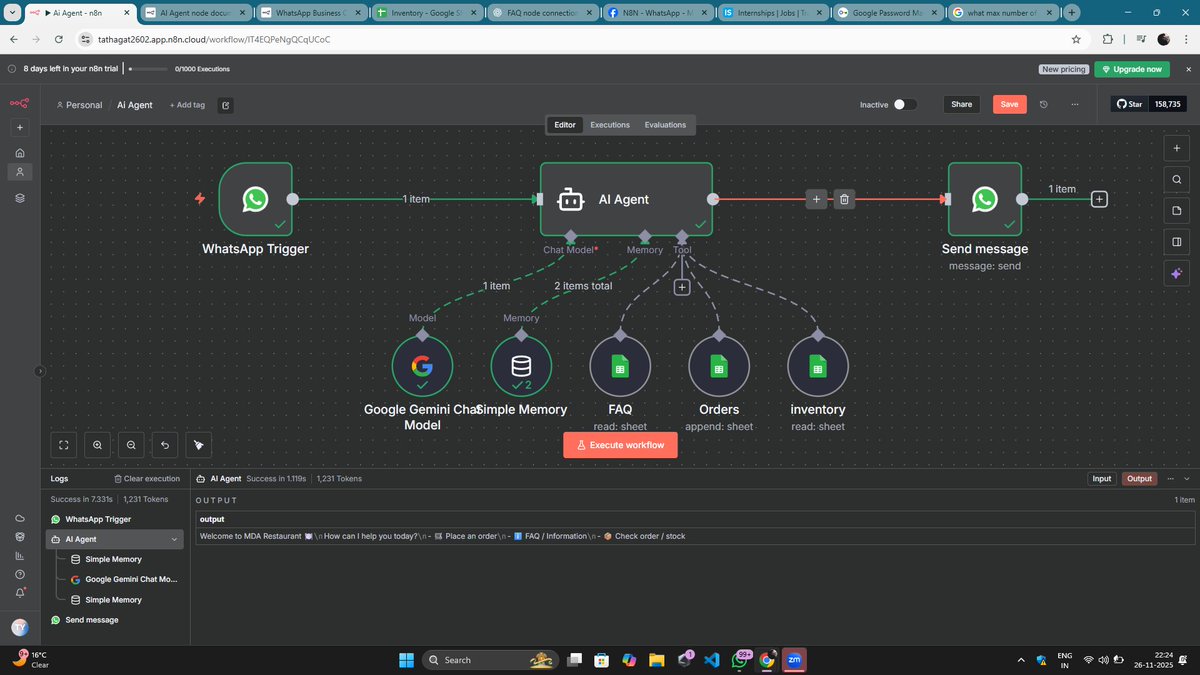This screenshot has width=1200, height=675.
Task: Open the workflow history icon
Action: pyautogui.click(x=1043, y=104)
